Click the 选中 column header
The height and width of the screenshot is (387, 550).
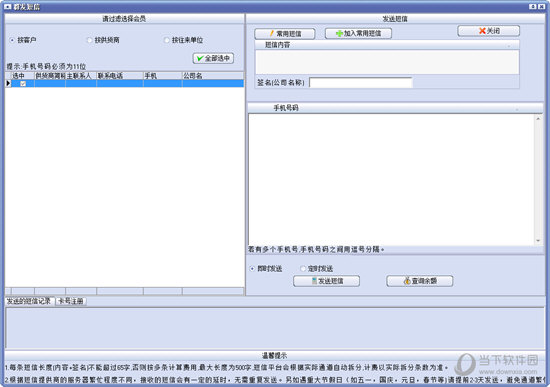pyautogui.click(x=23, y=76)
